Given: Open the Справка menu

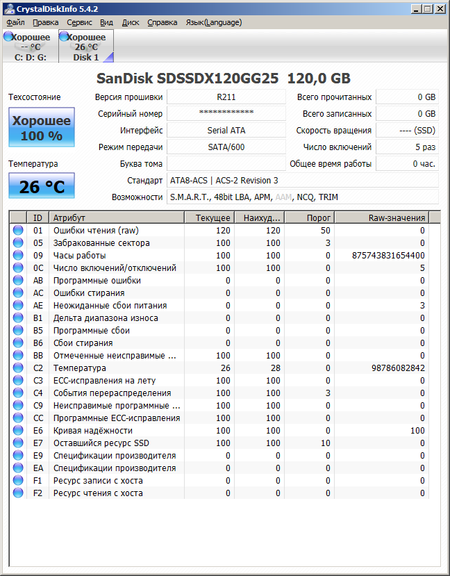Looking at the screenshot, I should (162, 22).
